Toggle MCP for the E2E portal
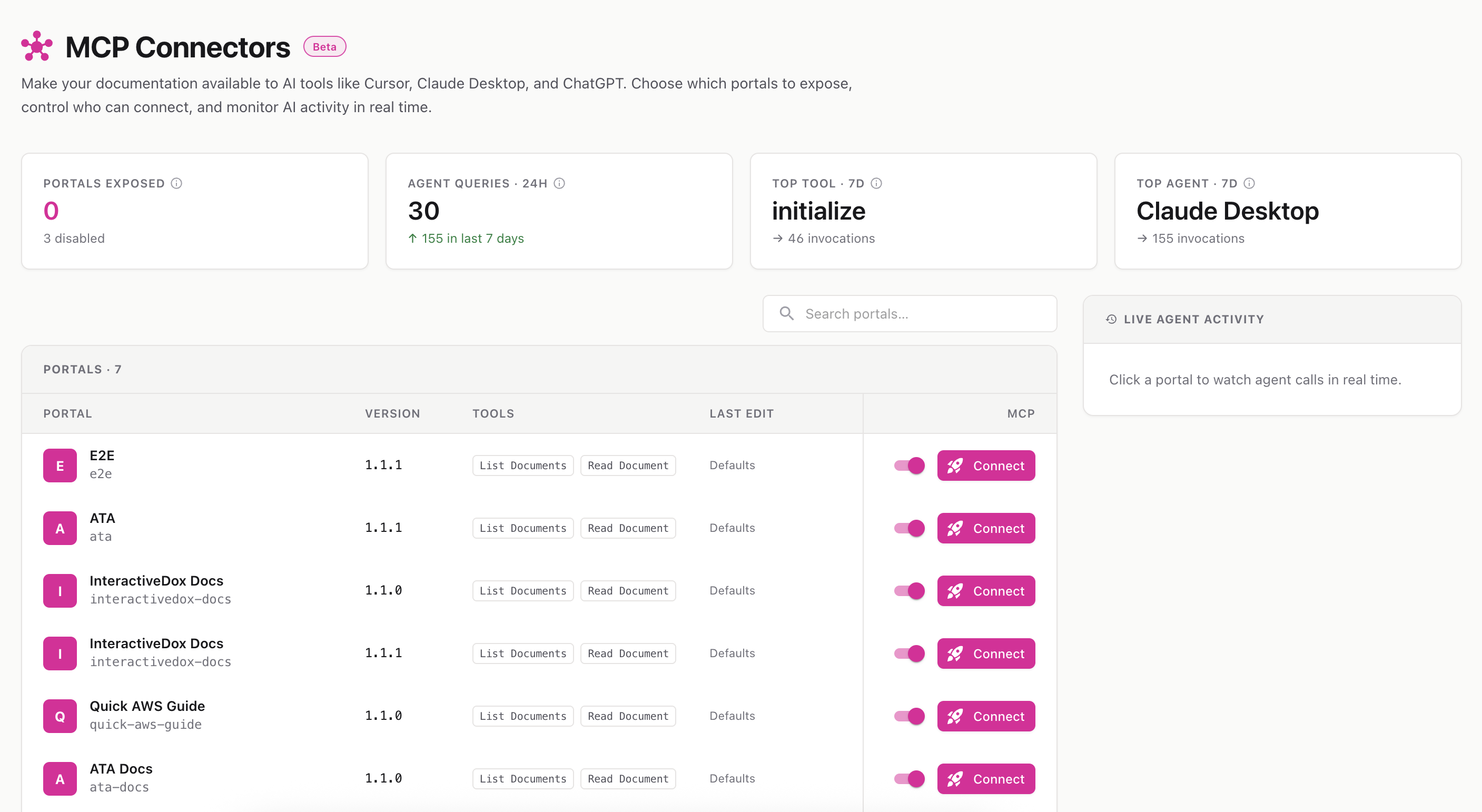Screen dimensions: 1482x812 click(x=909, y=465)
